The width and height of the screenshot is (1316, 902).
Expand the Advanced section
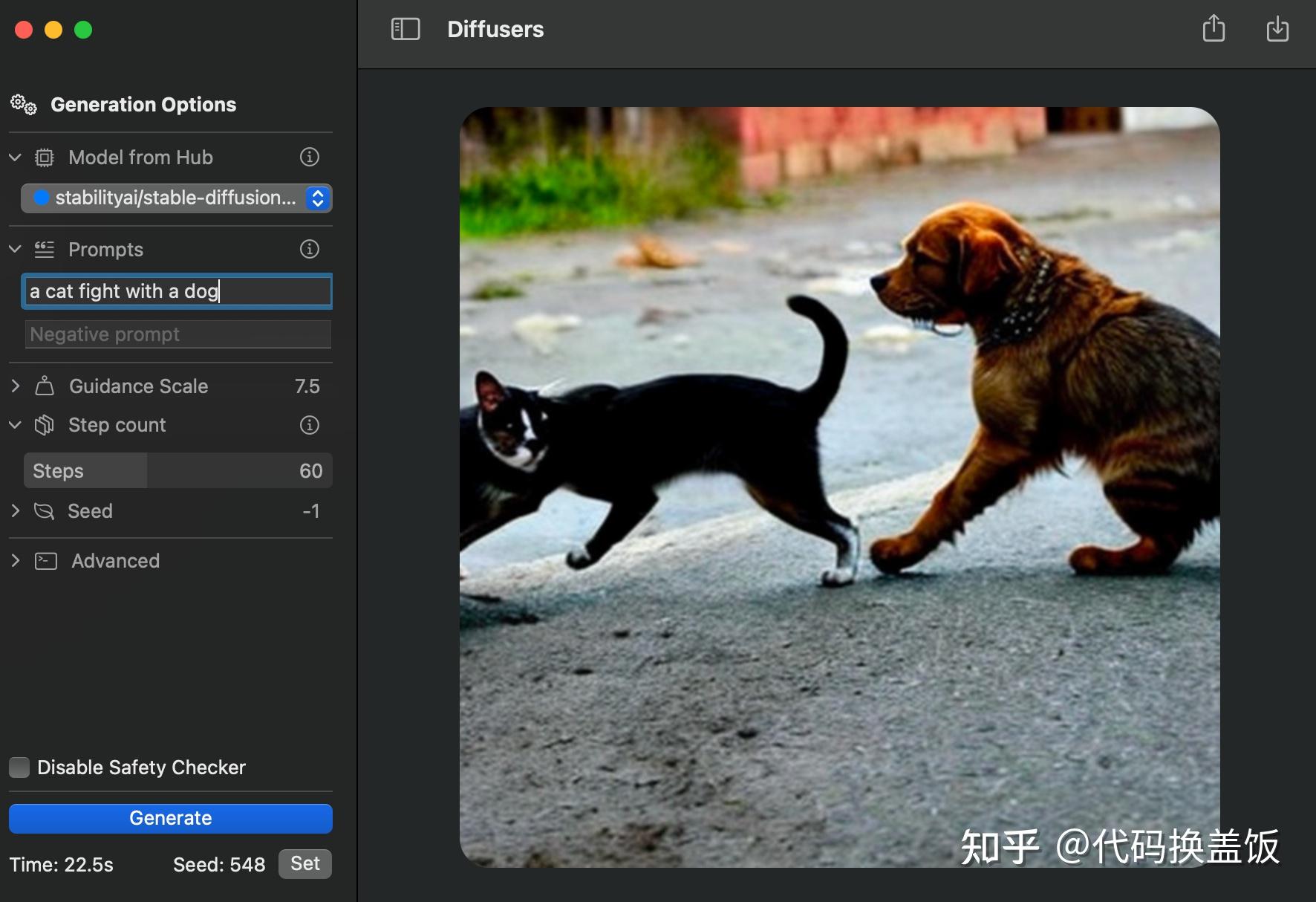pos(15,561)
